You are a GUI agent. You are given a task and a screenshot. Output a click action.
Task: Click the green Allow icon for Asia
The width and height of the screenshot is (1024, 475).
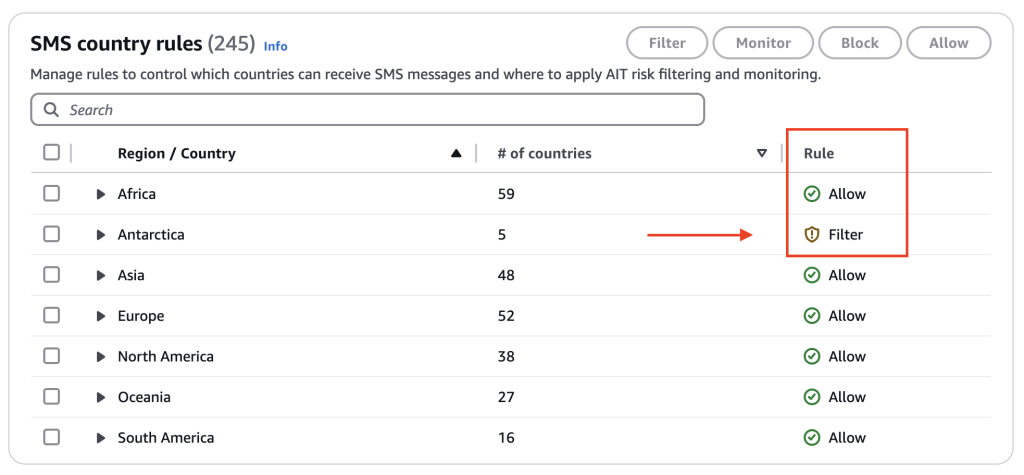coord(812,275)
